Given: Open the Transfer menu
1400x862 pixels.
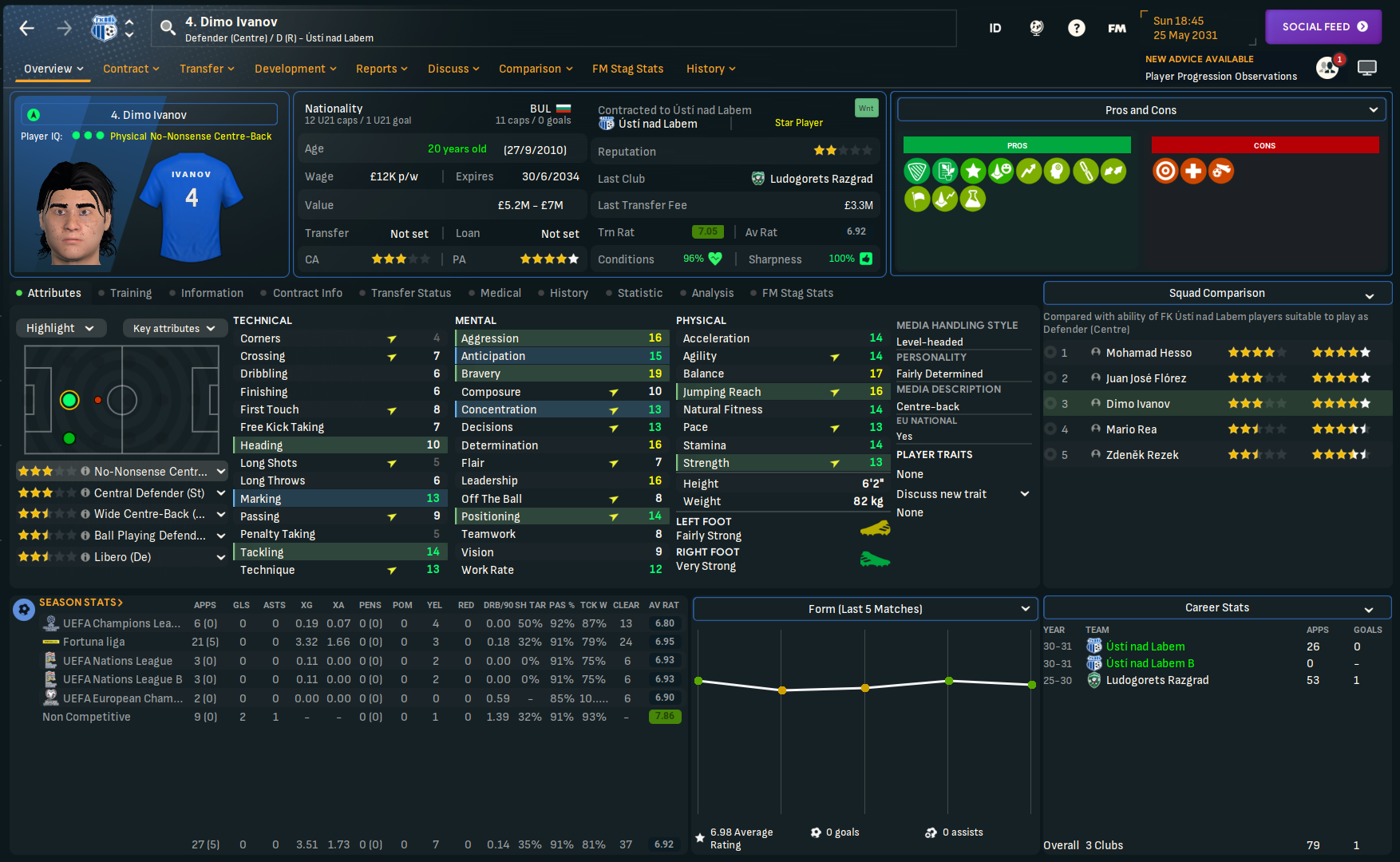Looking at the screenshot, I should coord(207,69).
